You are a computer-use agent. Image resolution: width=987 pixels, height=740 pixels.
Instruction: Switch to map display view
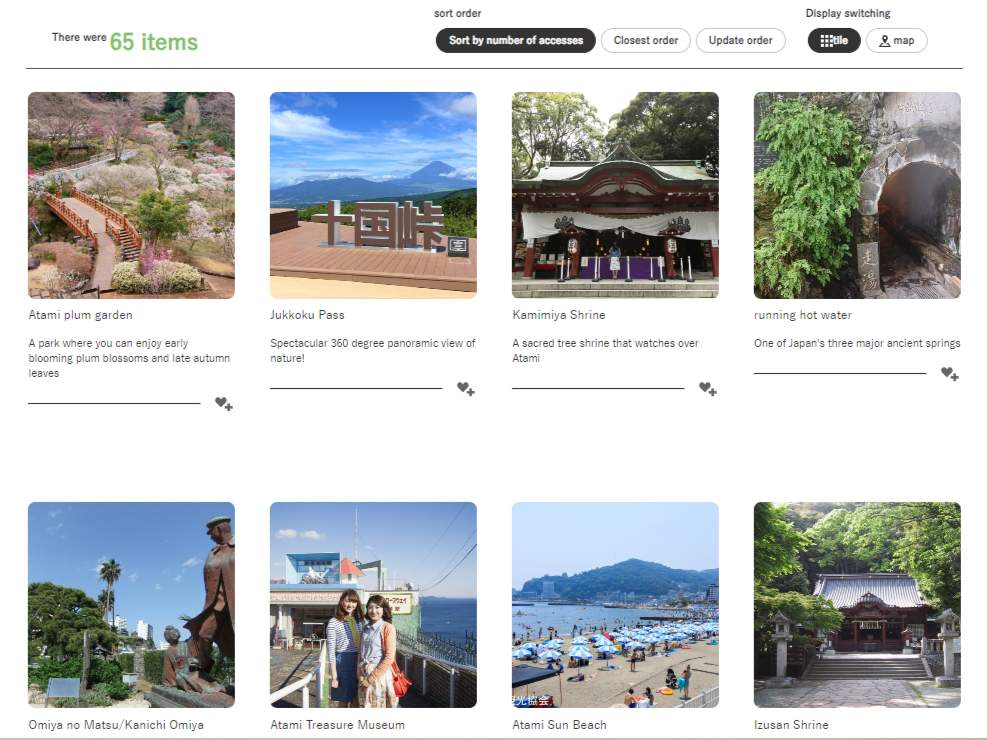point(896,41)
